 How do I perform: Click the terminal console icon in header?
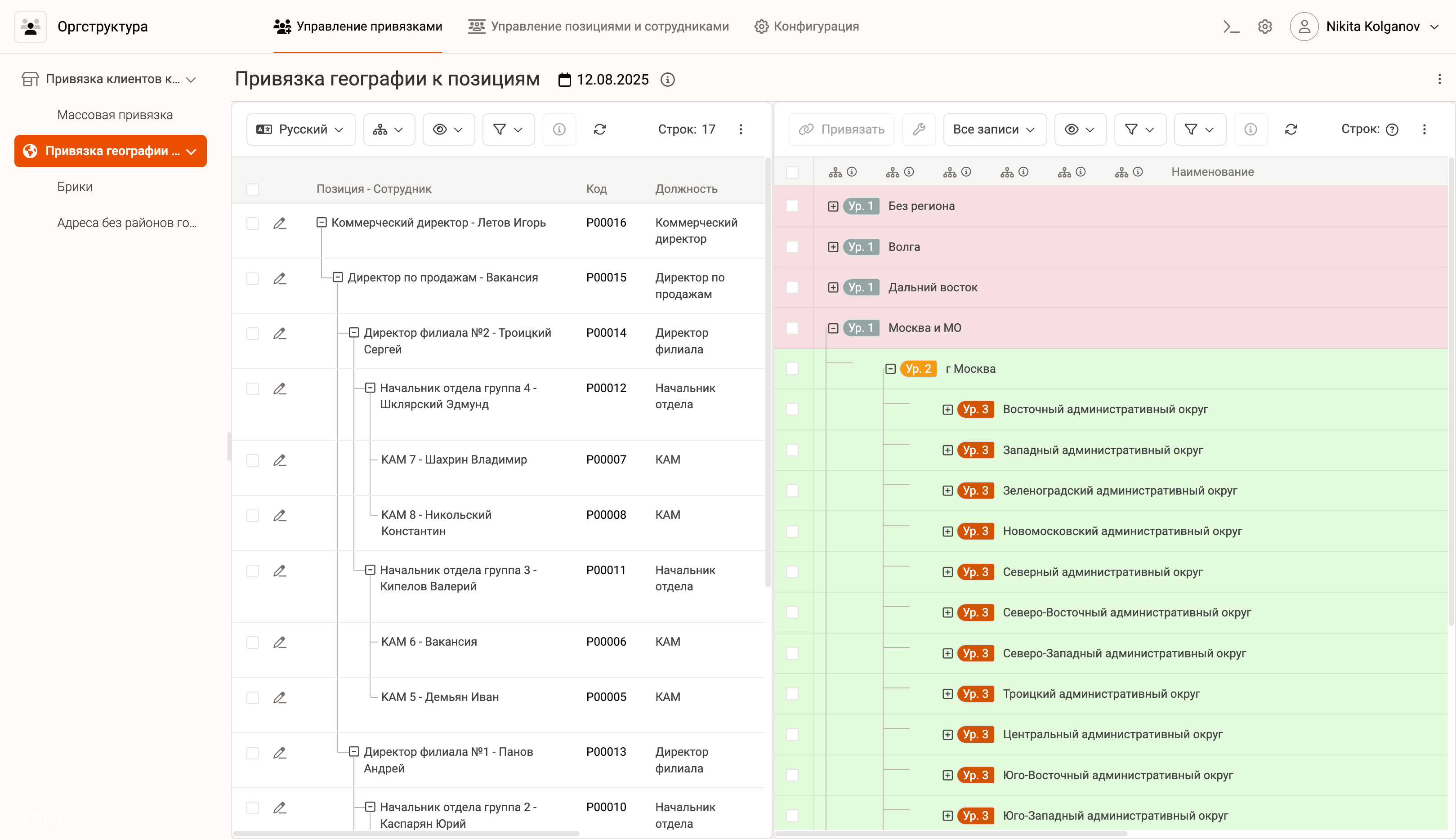pyautogui.click(x=1231, y=27)
